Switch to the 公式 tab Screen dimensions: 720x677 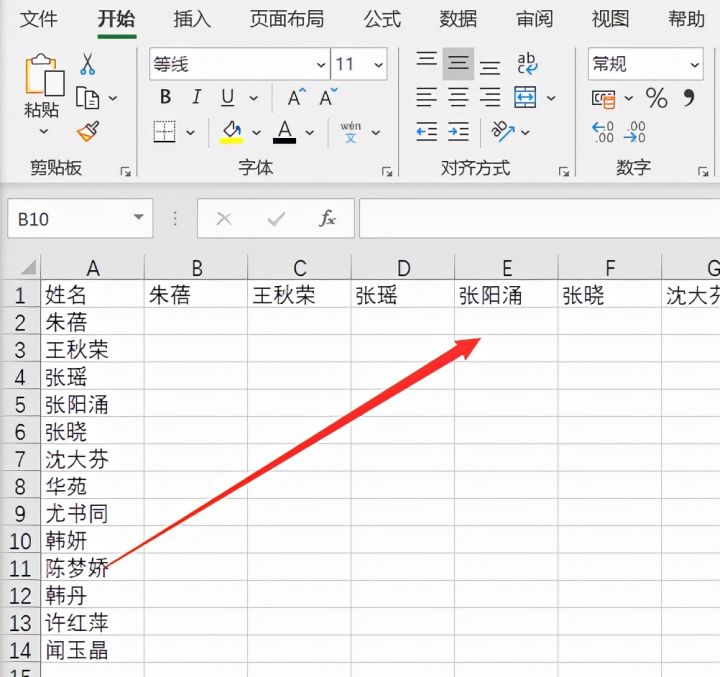coord(382,19)
